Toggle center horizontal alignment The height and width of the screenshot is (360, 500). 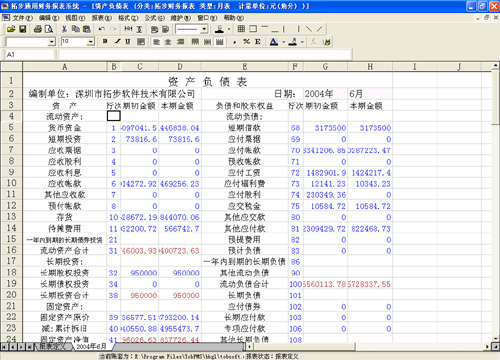(x=168, y=42)
